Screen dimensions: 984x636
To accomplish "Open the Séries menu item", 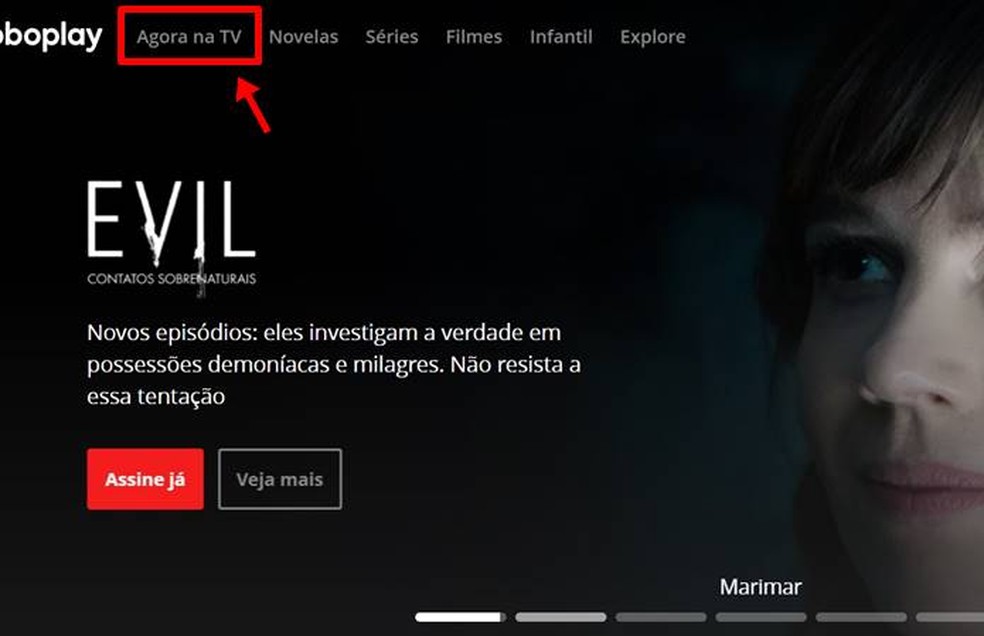I will pyautogui.click(x=392, y=37).
